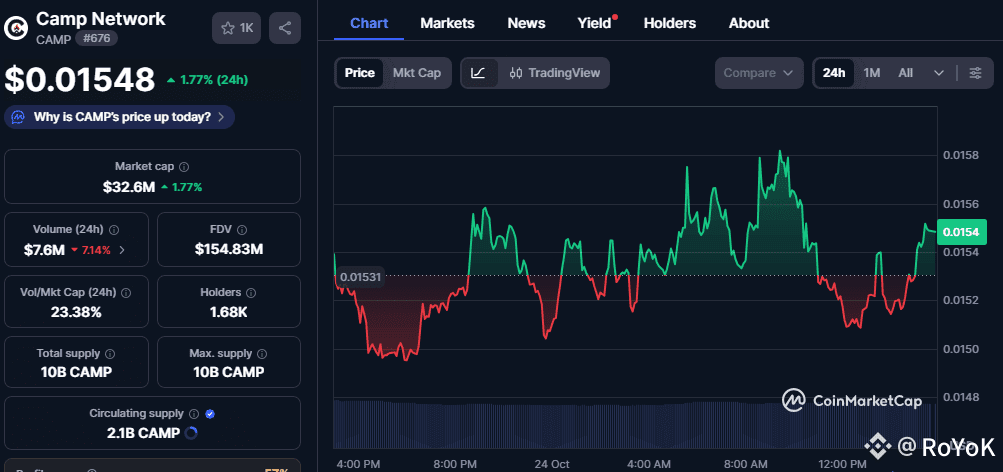Click the info icon beside Holders stat
This screenshot has width=1003, height=472.
(252, 292)
